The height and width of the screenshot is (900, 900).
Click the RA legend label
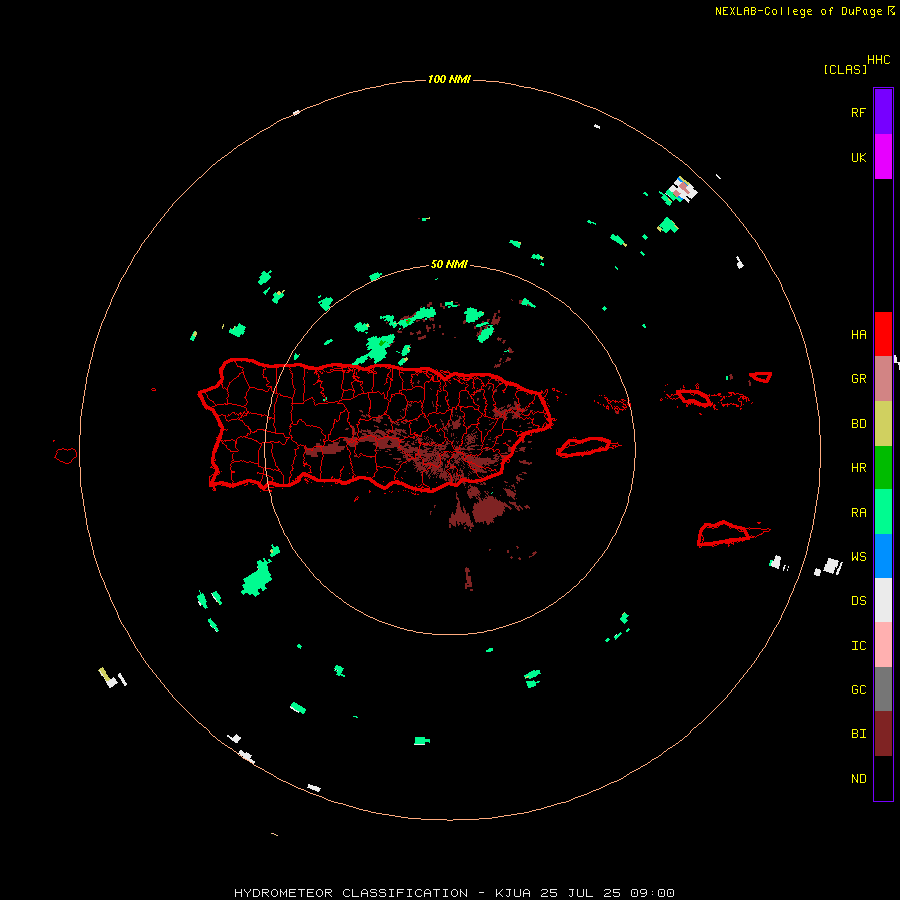pyautogui.click(x=858, y=513)
